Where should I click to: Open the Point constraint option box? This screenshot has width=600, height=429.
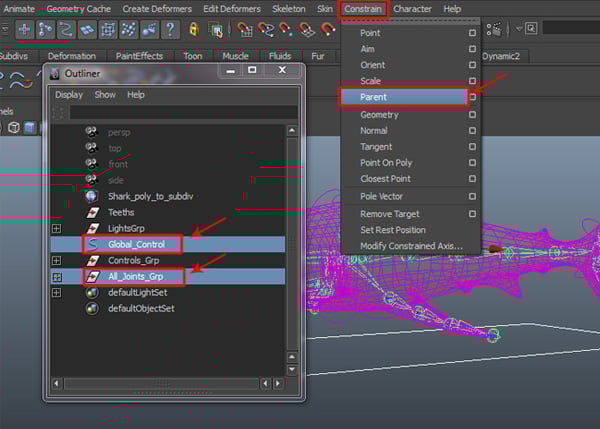[x=472, y=33]
